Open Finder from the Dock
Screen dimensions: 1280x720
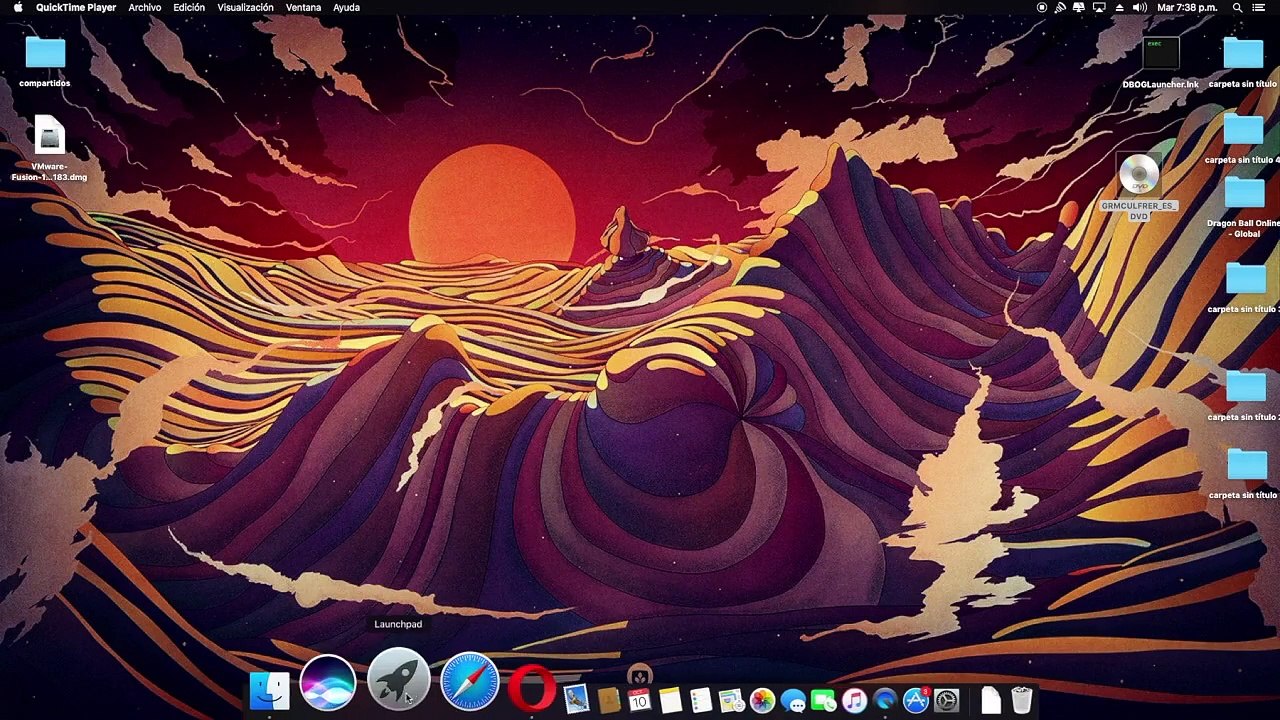(x=269, y=691)
